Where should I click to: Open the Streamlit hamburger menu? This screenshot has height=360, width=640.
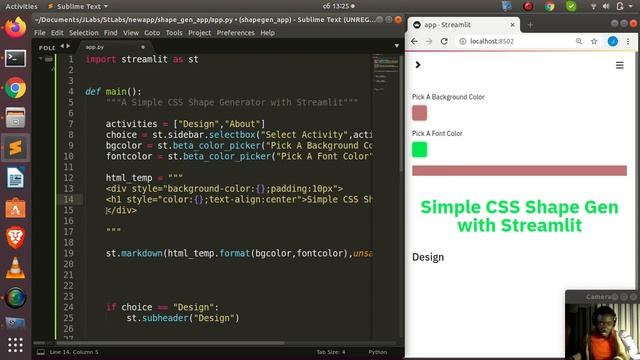tap(620, 65)
